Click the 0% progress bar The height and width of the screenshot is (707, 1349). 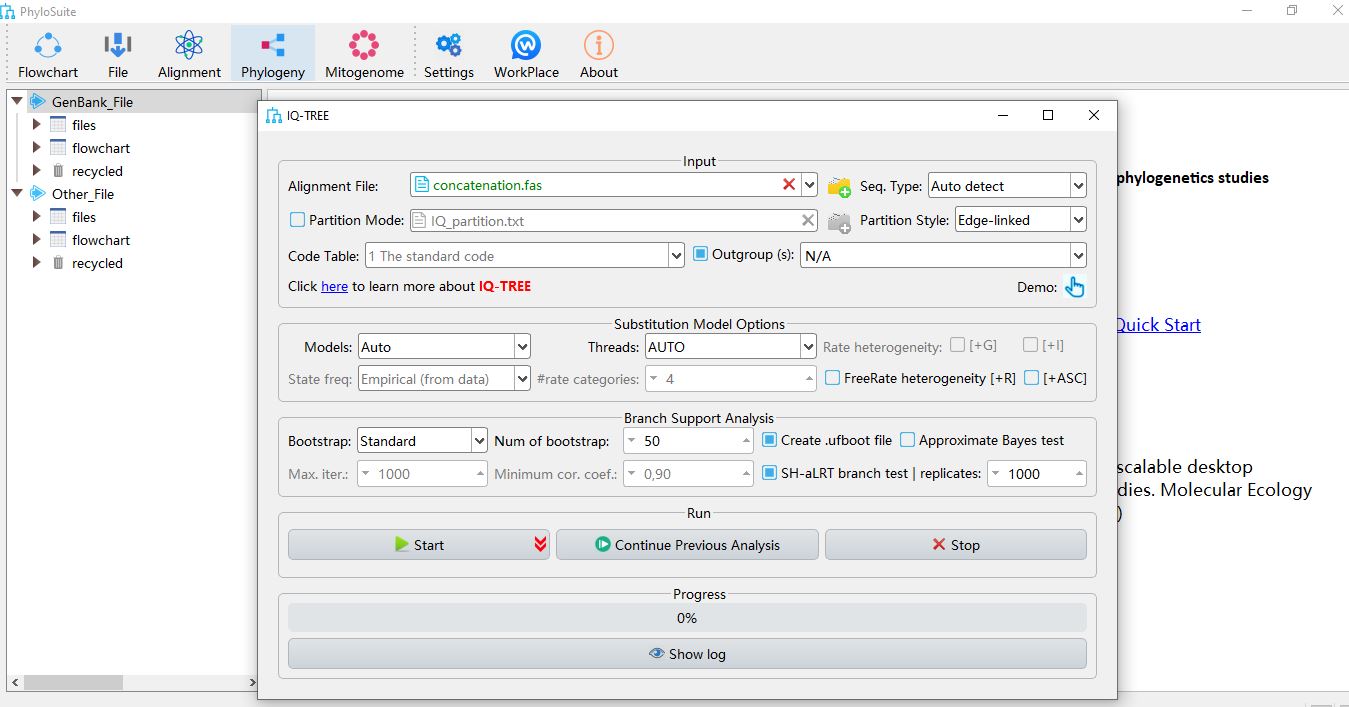[687, 618]
